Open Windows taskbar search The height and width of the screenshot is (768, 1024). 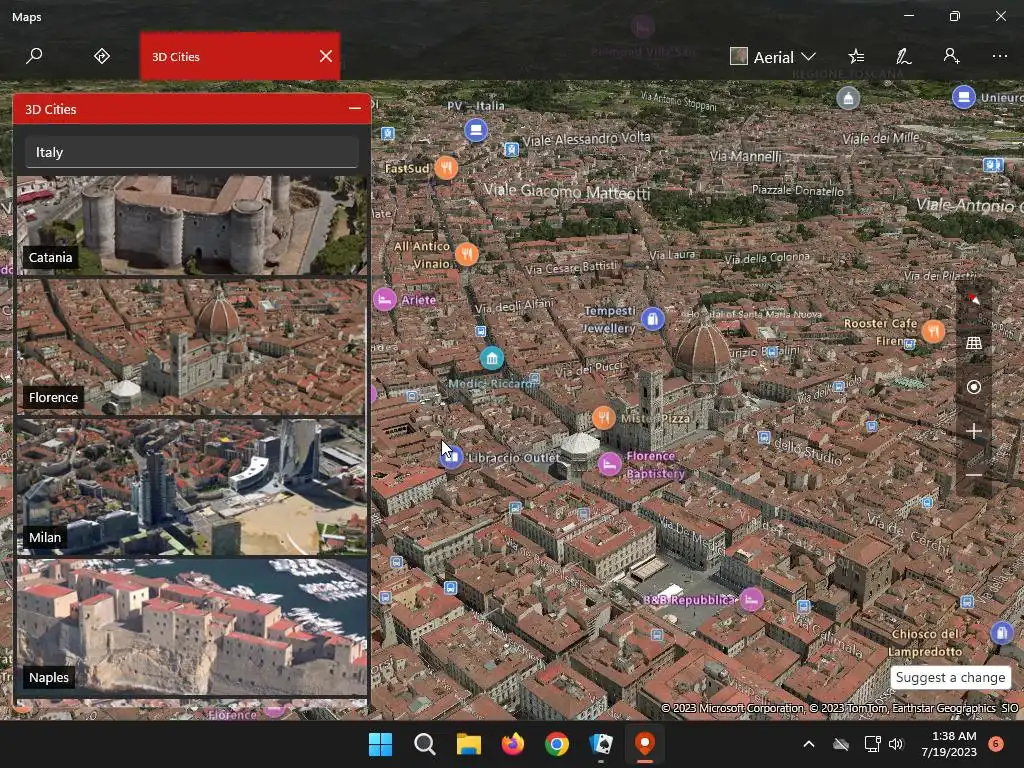(424, 744)
